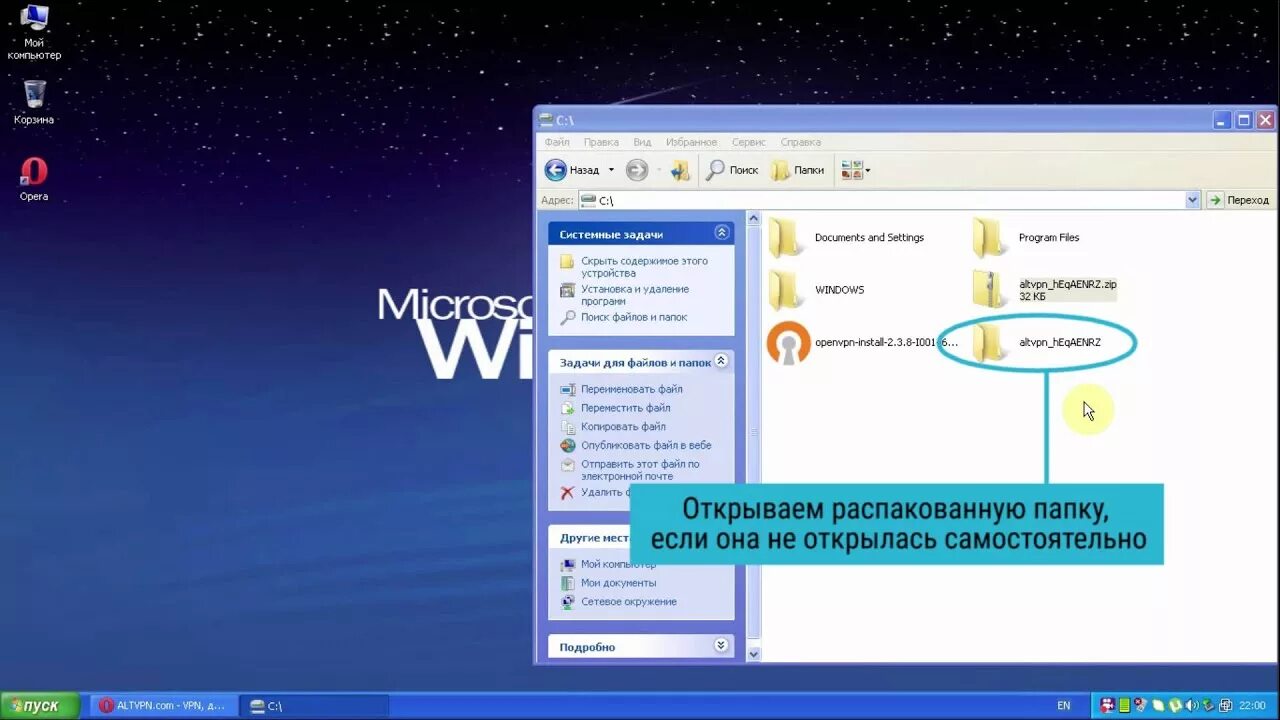Switch to ALTVPN.com Opera taskbar button
This screenshot has height=720, width=1280.
(x=164, y=706)
